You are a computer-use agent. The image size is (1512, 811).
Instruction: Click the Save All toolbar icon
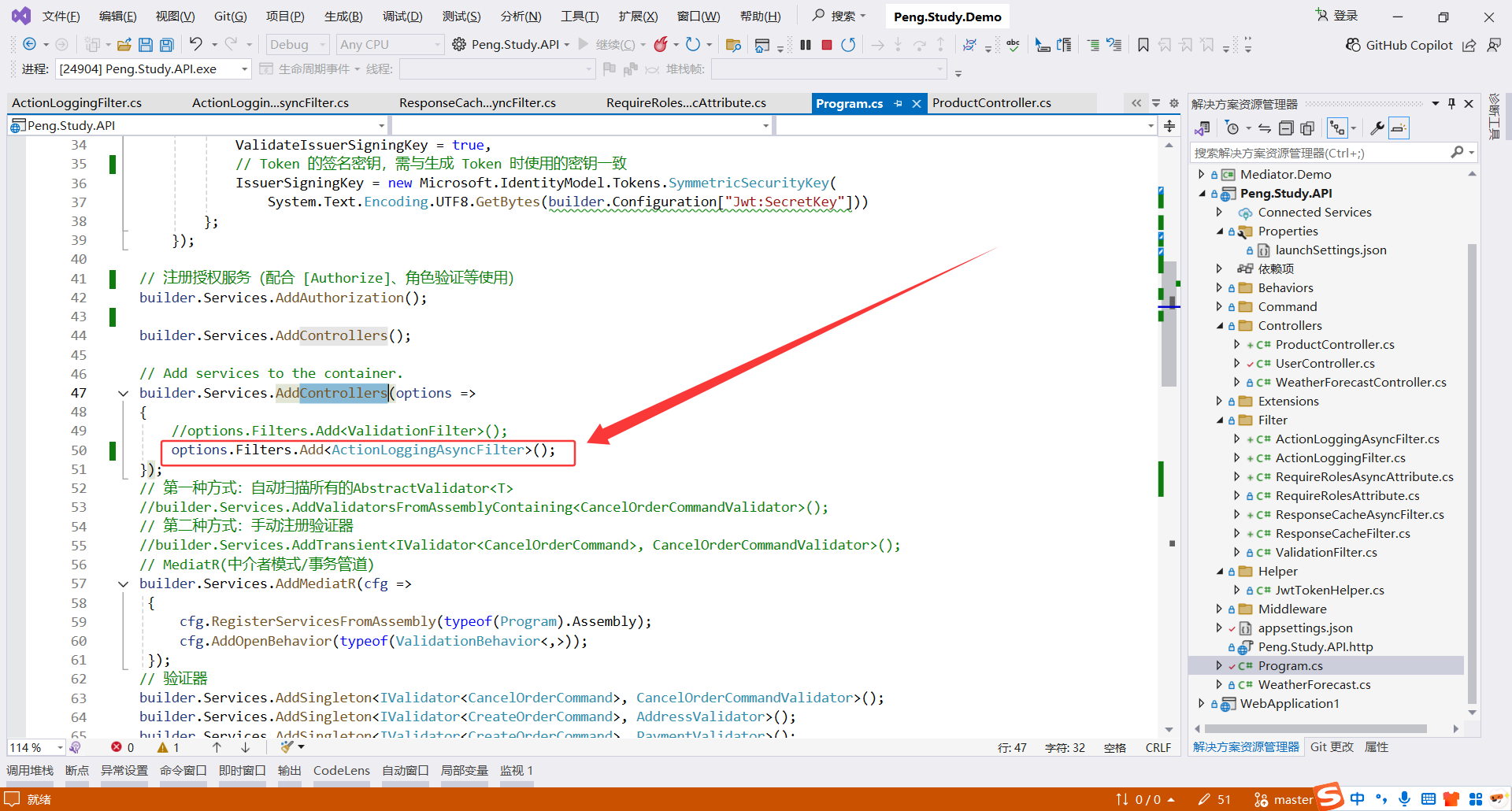(166, 45)
